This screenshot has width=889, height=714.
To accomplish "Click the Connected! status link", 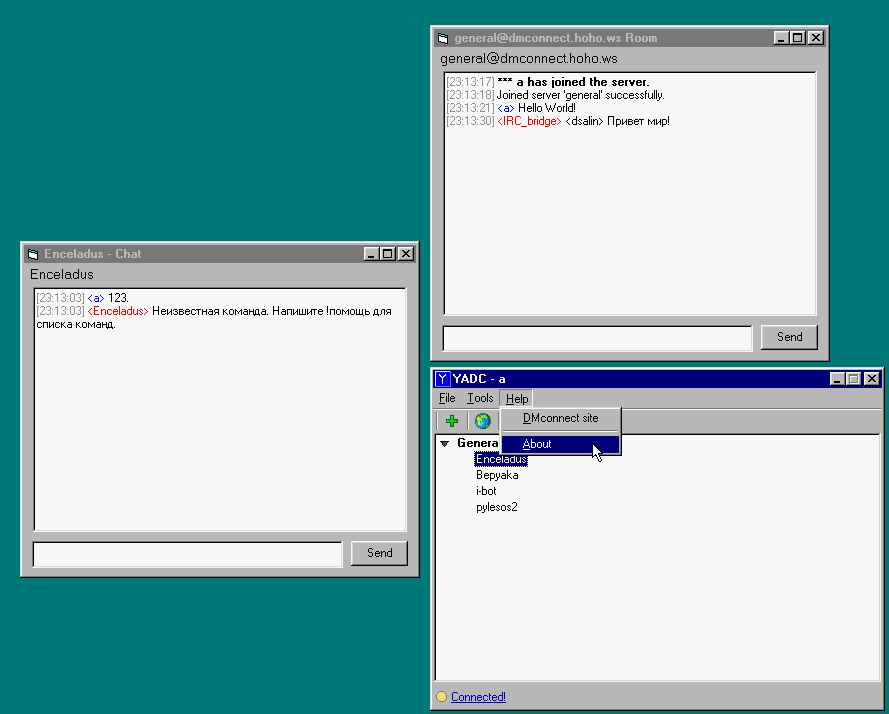I will (478, 697).
